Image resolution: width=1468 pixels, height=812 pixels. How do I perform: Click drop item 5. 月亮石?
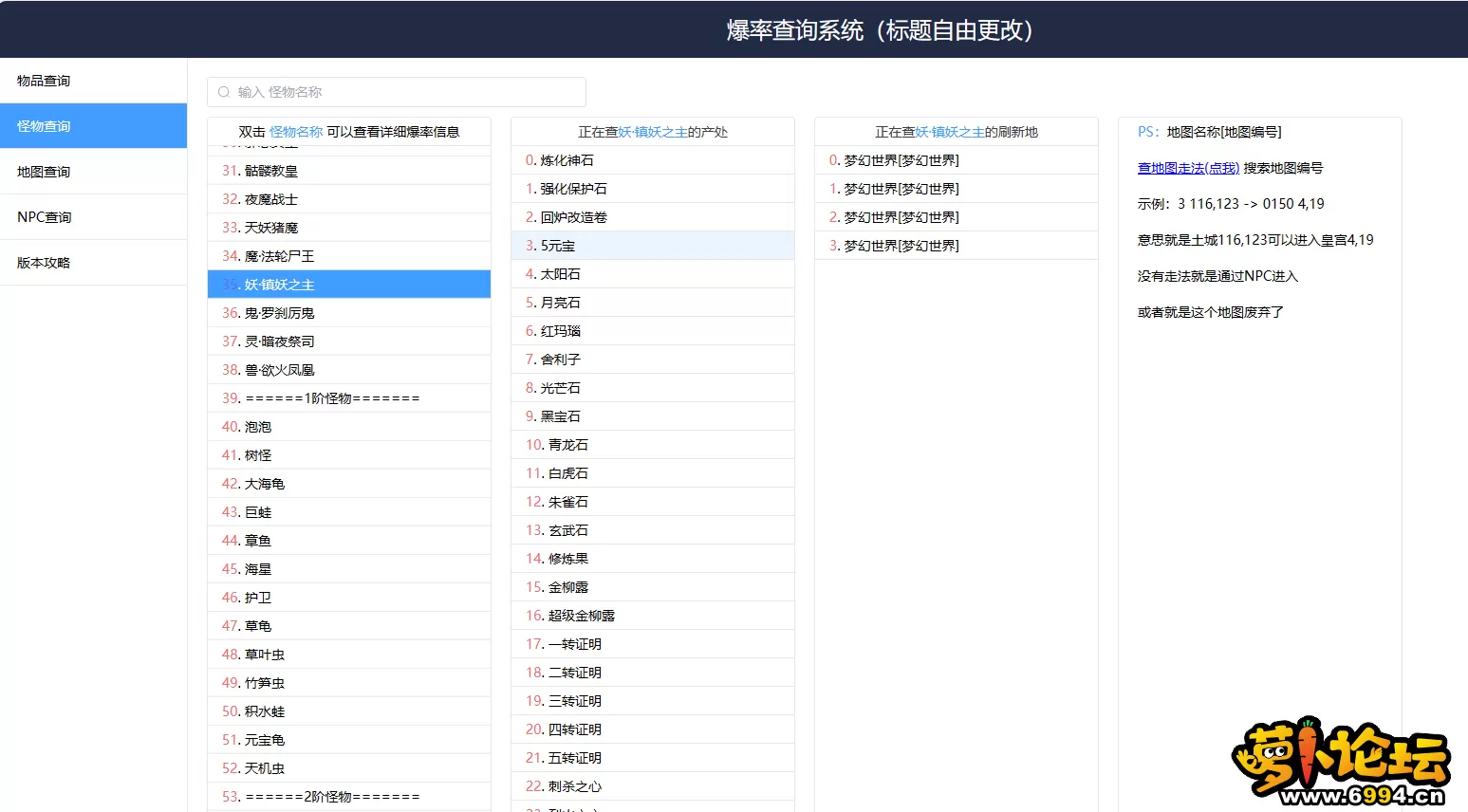click(653, 303)
